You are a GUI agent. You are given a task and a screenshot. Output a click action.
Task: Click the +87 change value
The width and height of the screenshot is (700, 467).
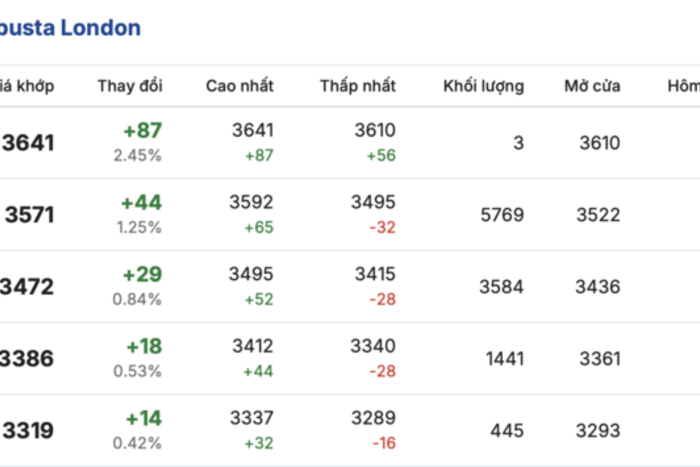click(x=141, y=131)
